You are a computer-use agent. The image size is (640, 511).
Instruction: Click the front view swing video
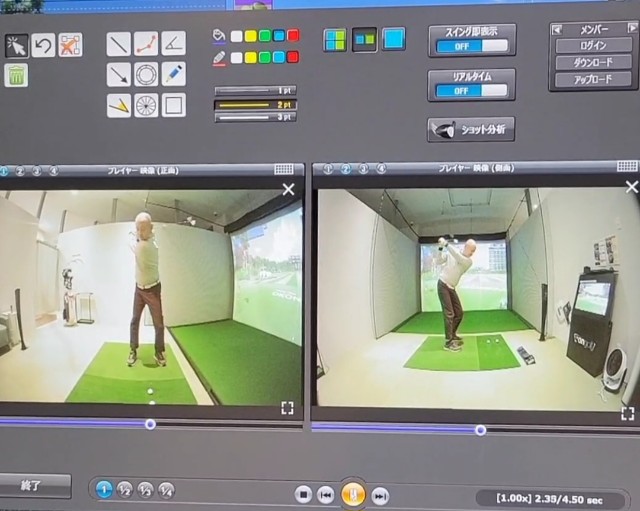tap(151, 297)
